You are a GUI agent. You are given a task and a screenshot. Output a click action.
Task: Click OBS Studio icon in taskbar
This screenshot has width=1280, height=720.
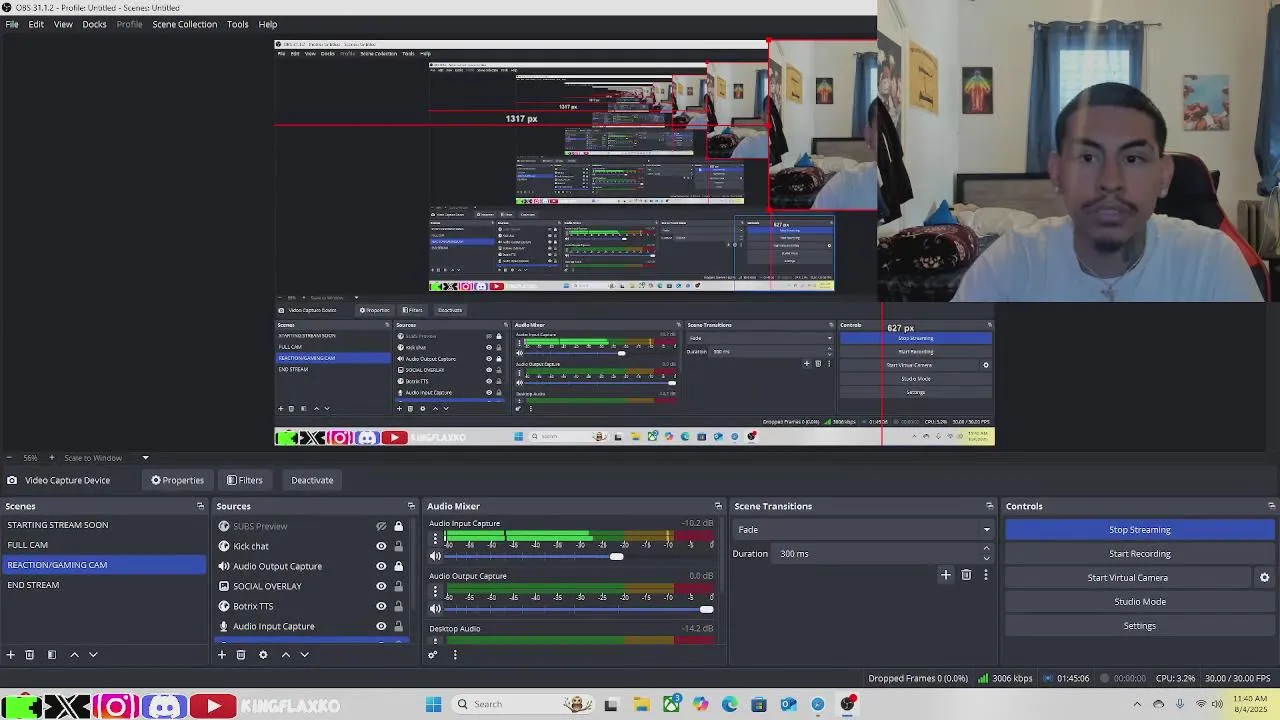[848, 704]
